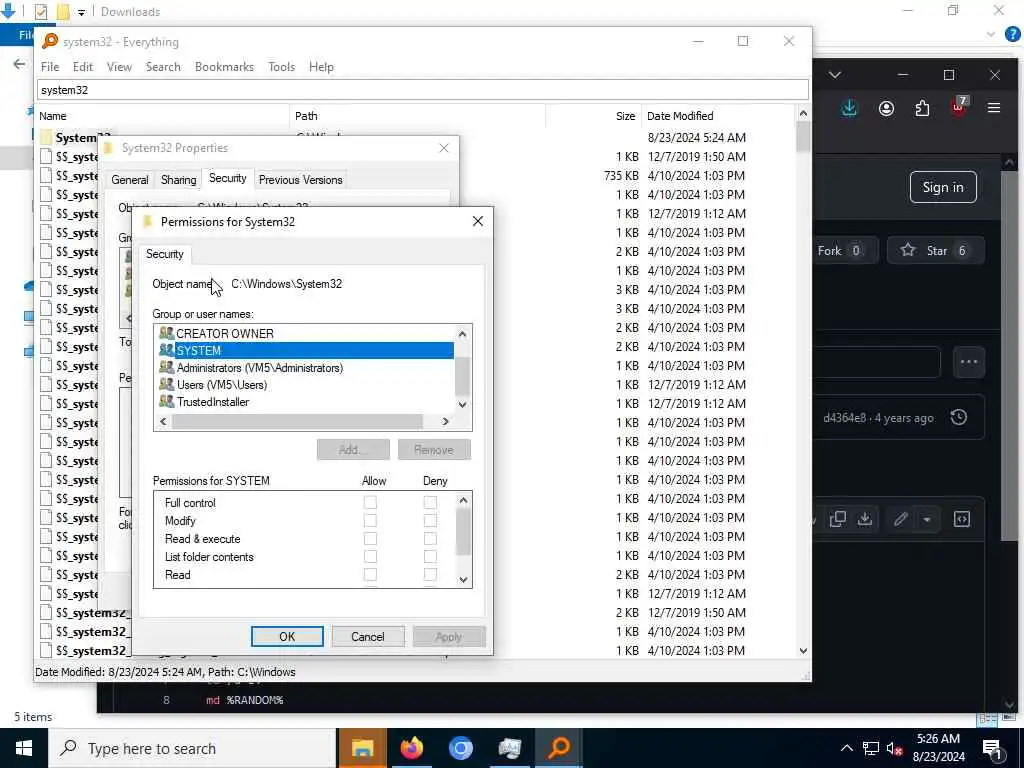The width and height of the screenshot is (1024, 768).
Task: Click the Add... button
Action: pos(353,449)
